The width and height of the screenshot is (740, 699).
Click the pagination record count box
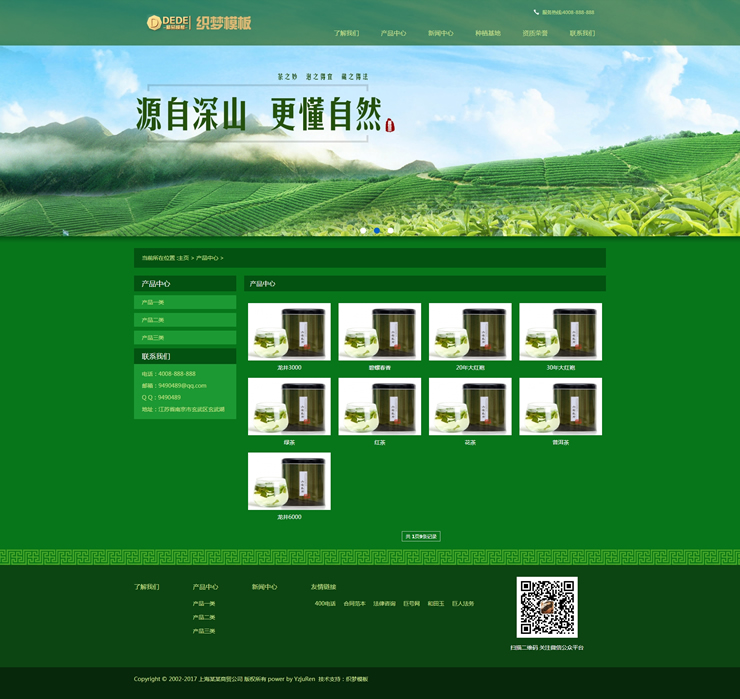(421, 536)
